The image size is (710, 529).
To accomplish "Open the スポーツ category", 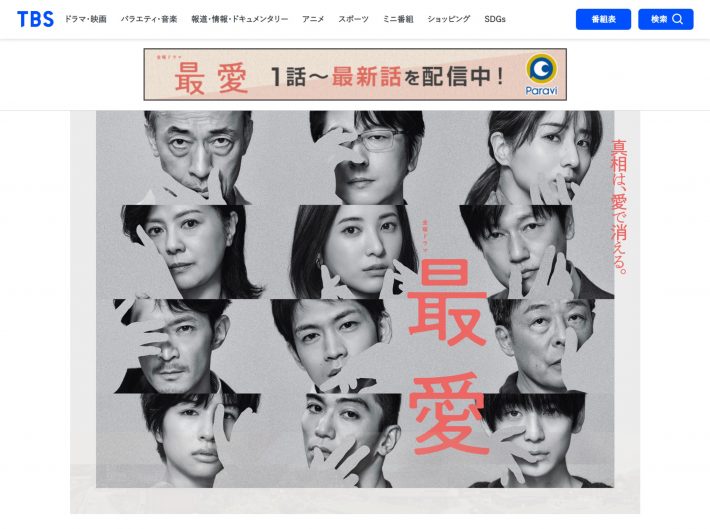I will click(x=353, y=19).
